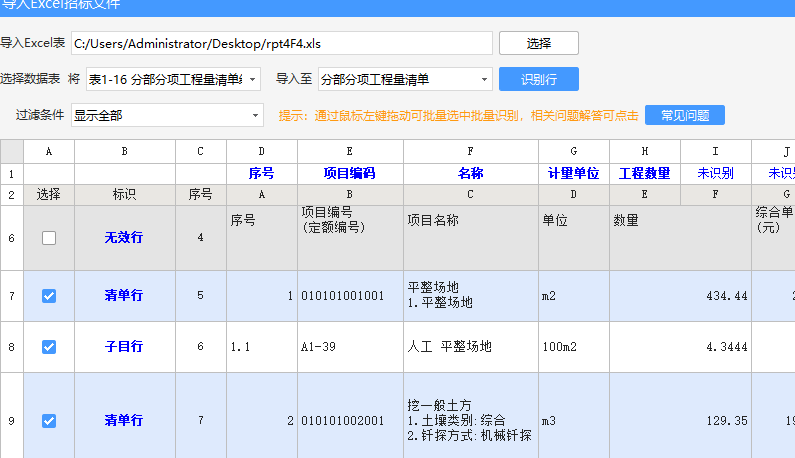Select column header letter E

350,151
